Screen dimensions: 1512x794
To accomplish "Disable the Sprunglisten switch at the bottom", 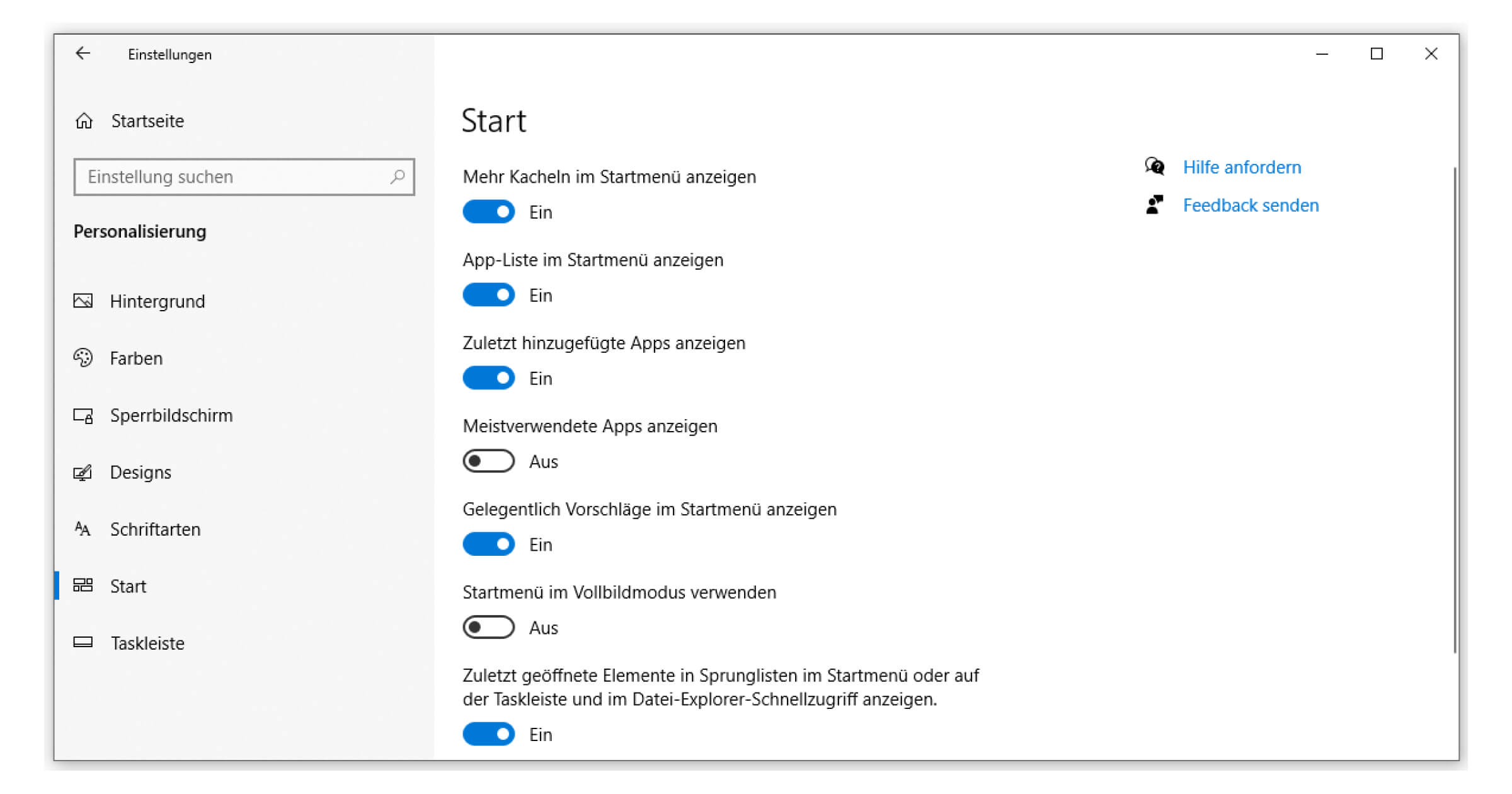I will [489, 734].
